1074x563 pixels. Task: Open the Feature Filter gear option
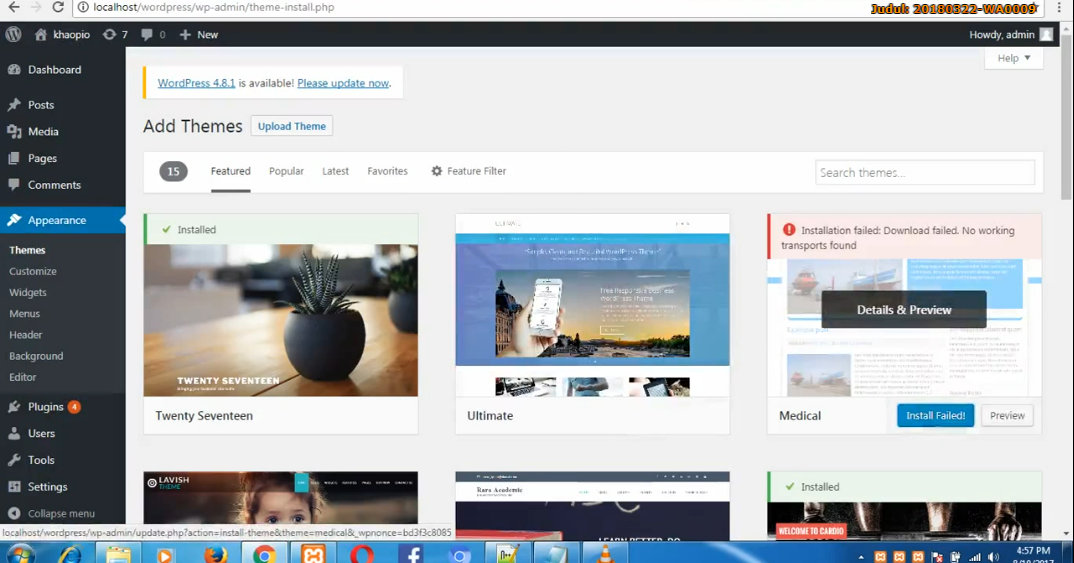469,171
